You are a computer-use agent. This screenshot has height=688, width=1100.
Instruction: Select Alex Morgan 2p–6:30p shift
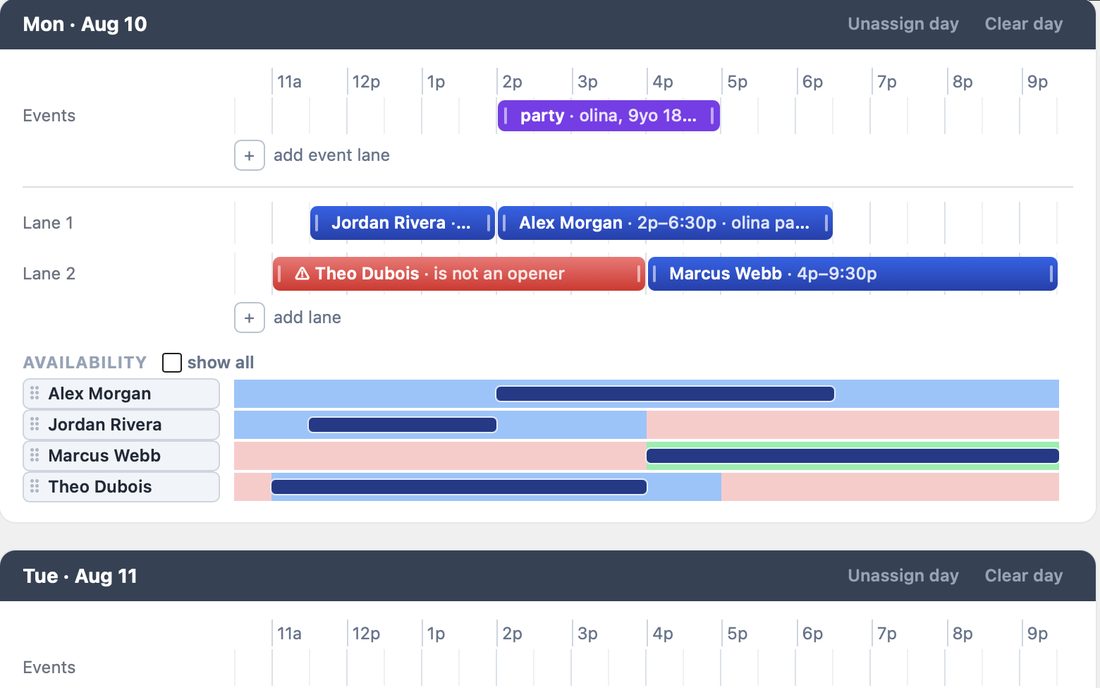pyautogui.click(x=665, y=223)
